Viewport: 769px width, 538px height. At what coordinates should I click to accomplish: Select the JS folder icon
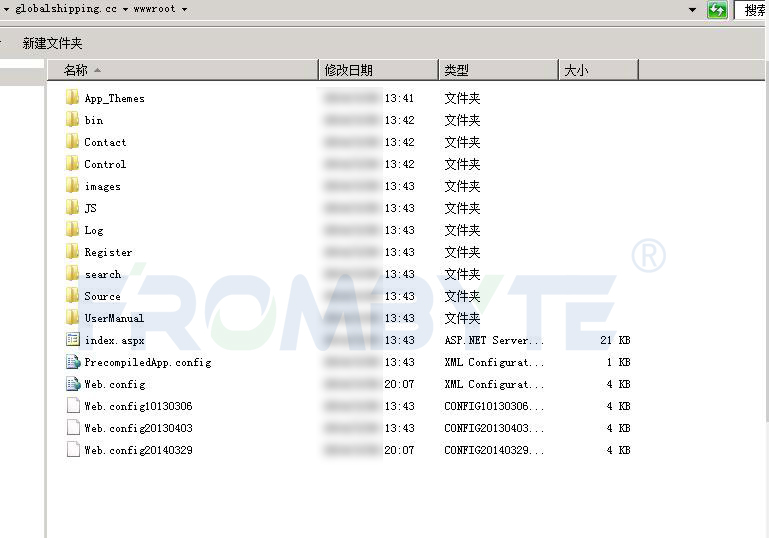[73, 208]
